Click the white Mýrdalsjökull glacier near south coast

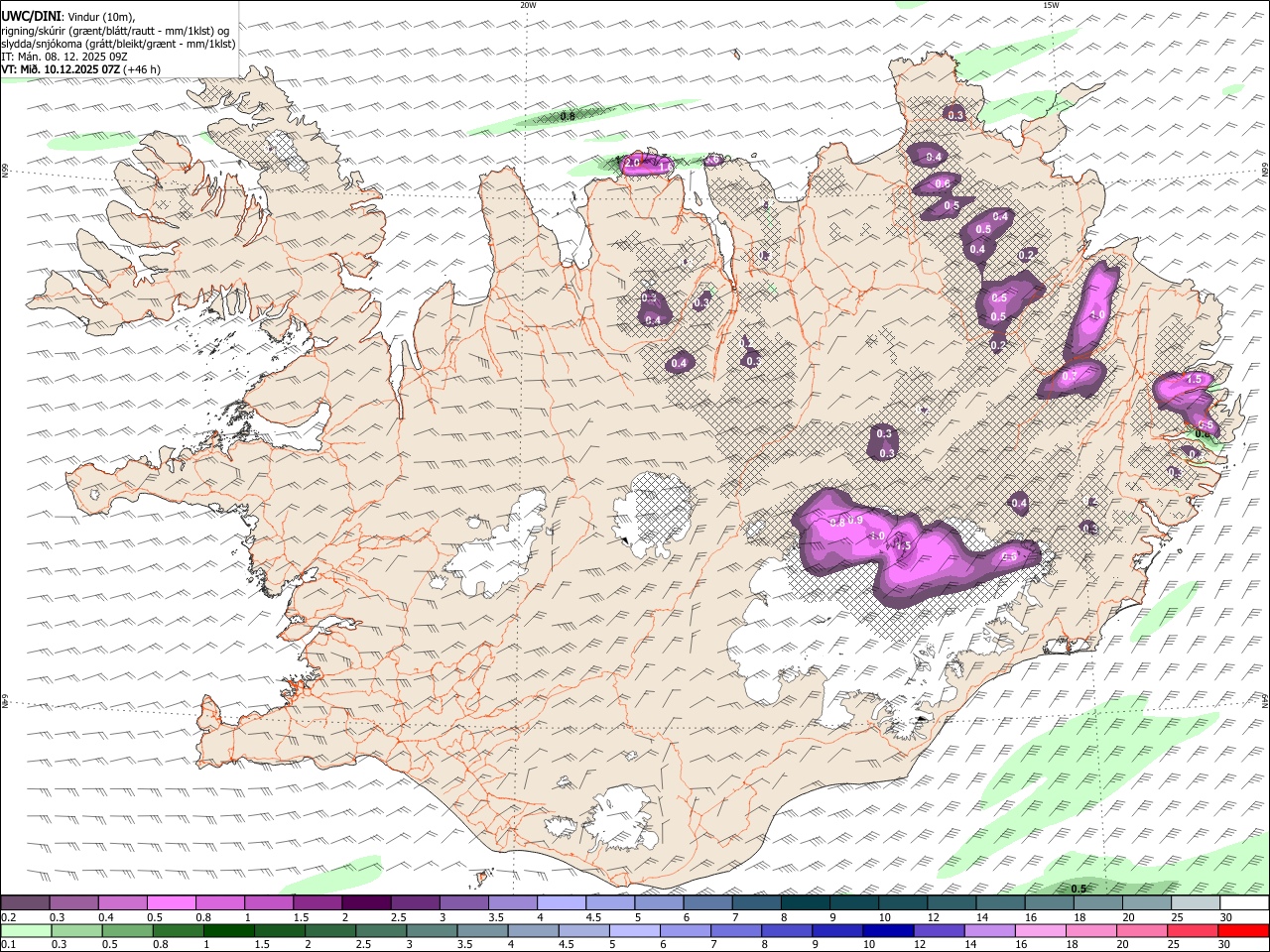pos(622,818)
